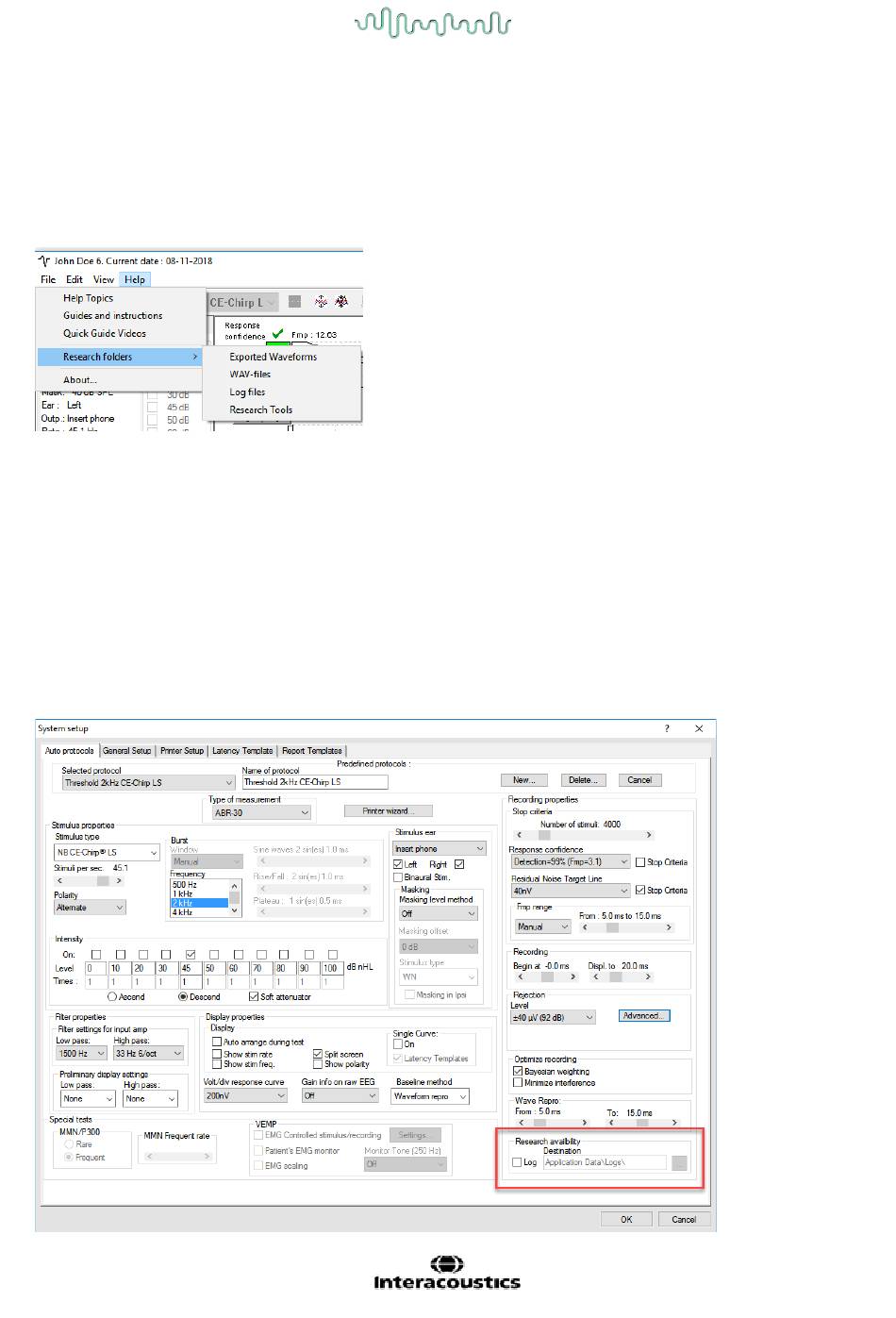
Task: Click the second red waveform toolbar icon
Action: click(x=342, y=302)
